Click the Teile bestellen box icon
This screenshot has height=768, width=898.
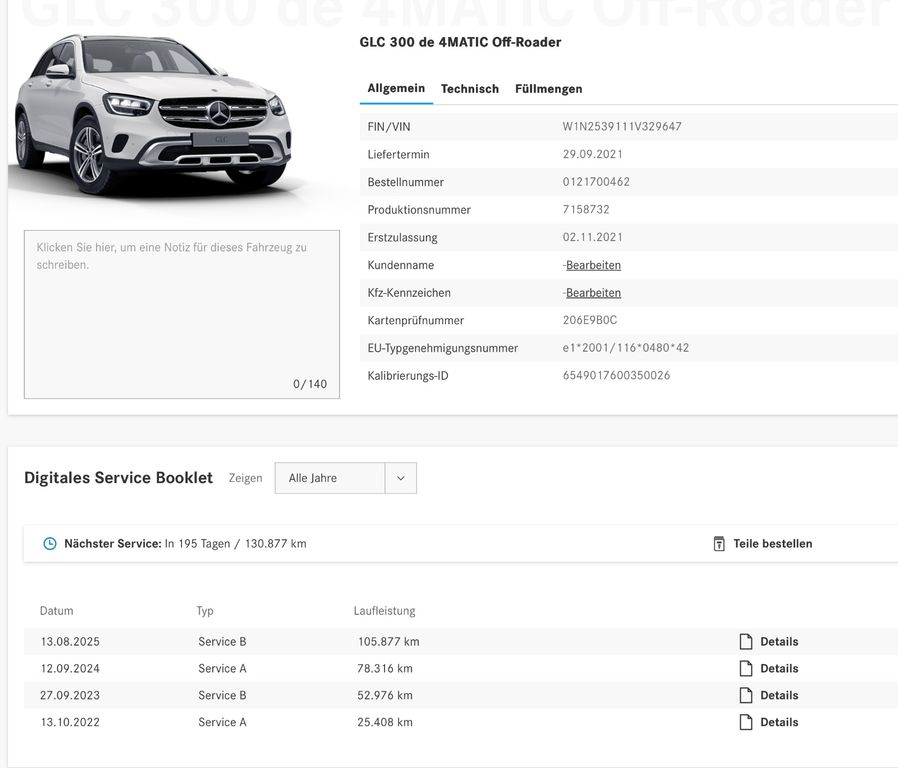[719, 543]
